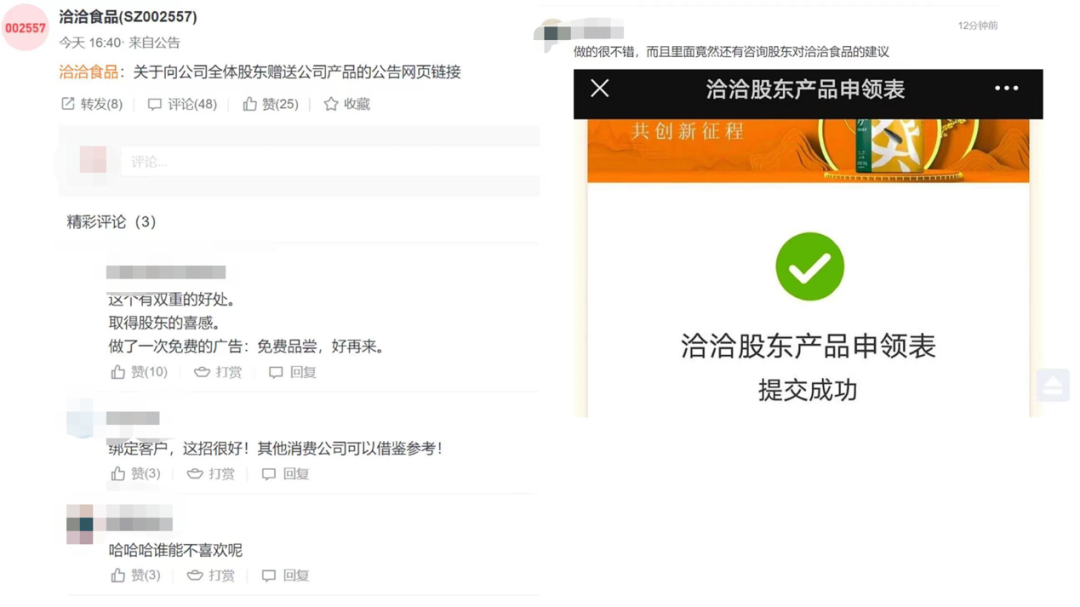Image resolution: width=1080 pixels, height=607 pixels.
Task: Click the 洽洽股东产品申领表 title in the black header
Action: click(805, 89)
